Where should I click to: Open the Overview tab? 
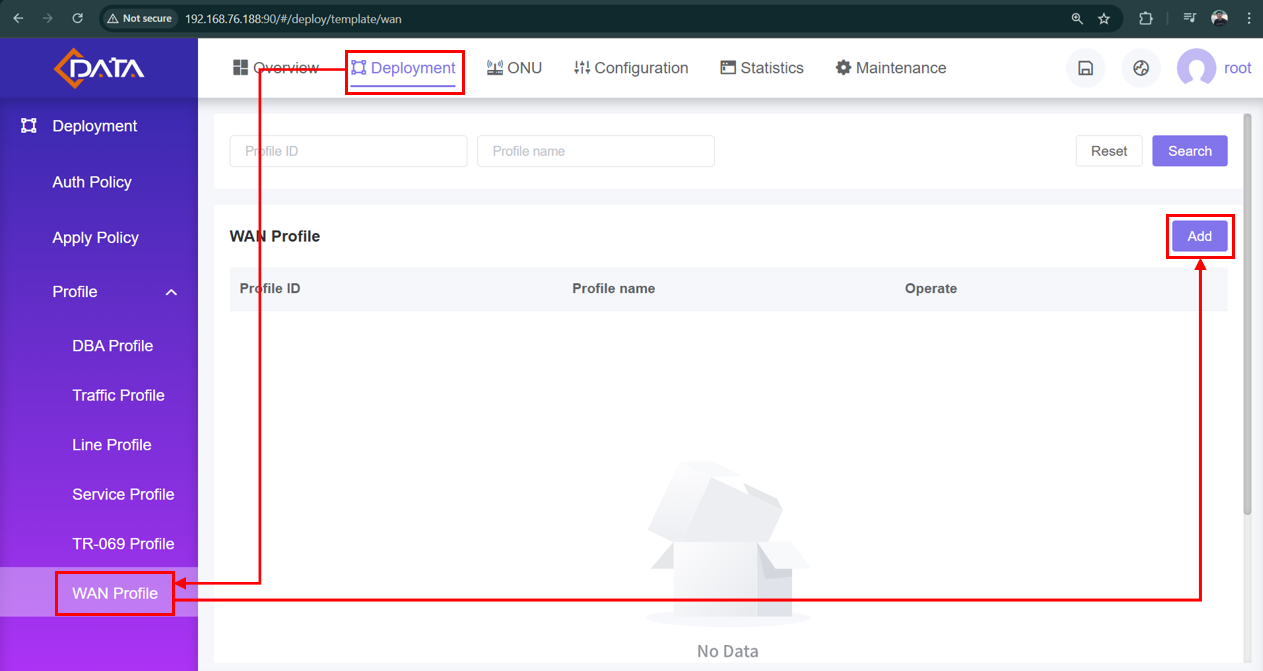coord(275,68)
